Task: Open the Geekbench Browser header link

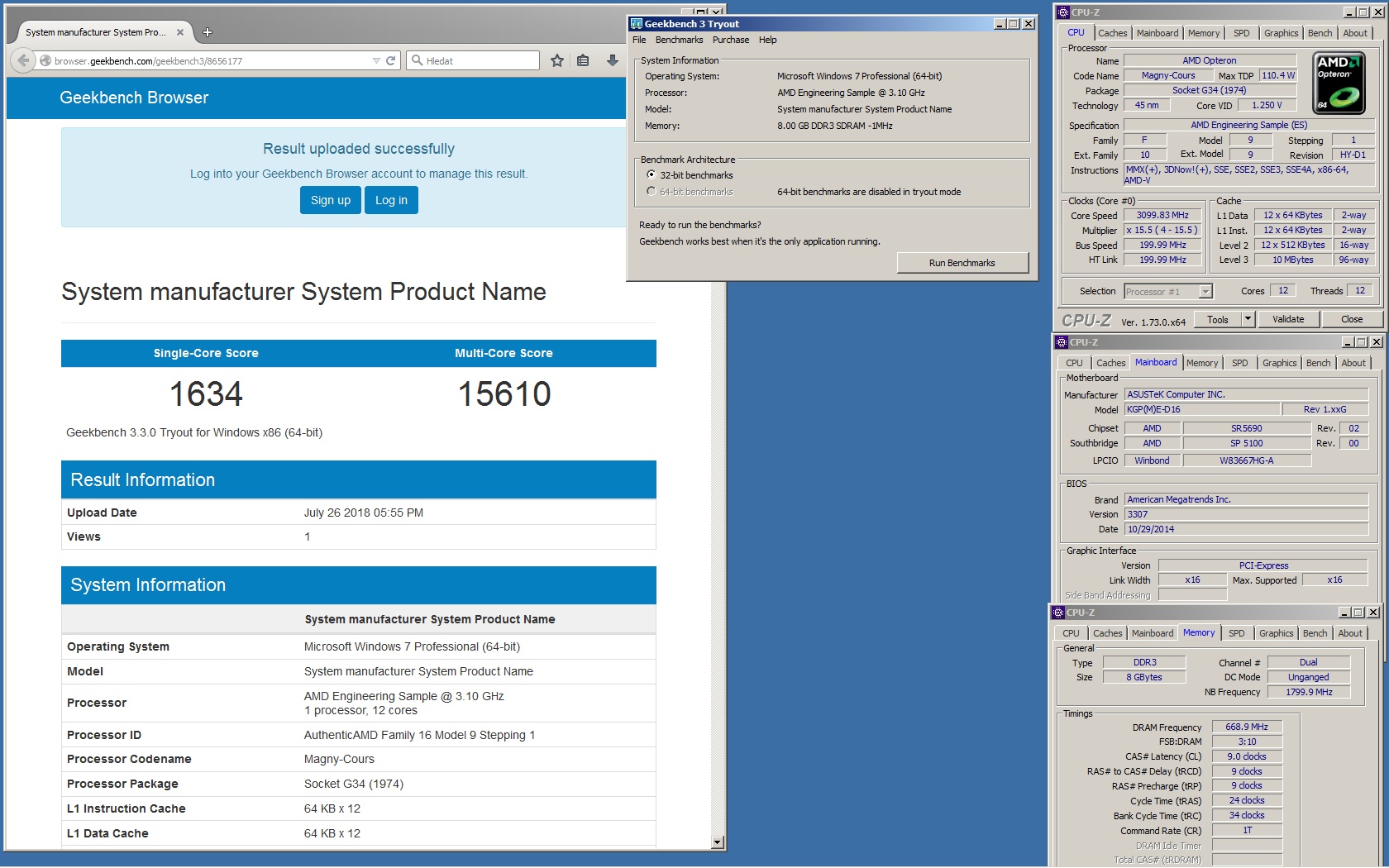Action: pos(134,98)
